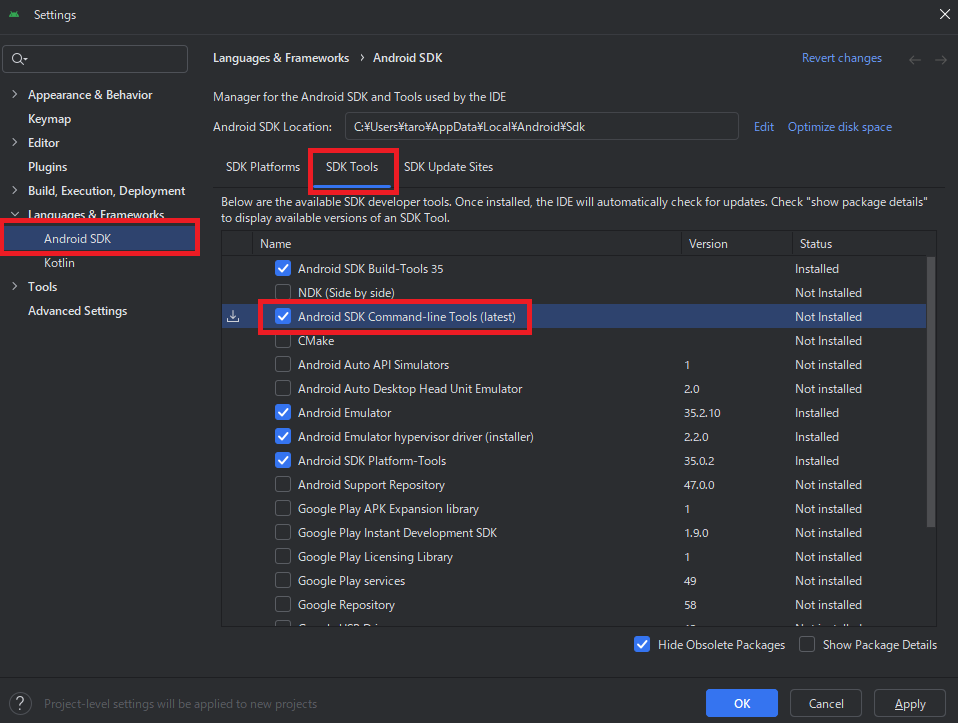Switch to SDK Platforms tab

point(263,167)
